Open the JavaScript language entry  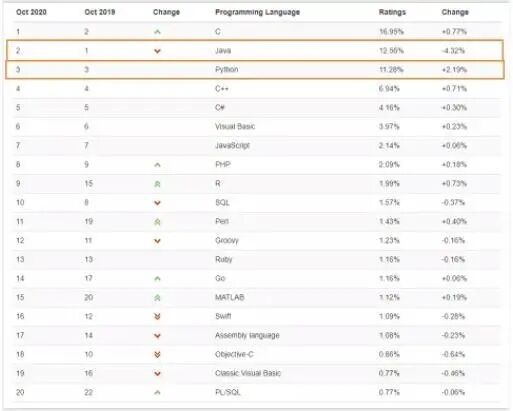pyautogui.click(x=232, y=146)
